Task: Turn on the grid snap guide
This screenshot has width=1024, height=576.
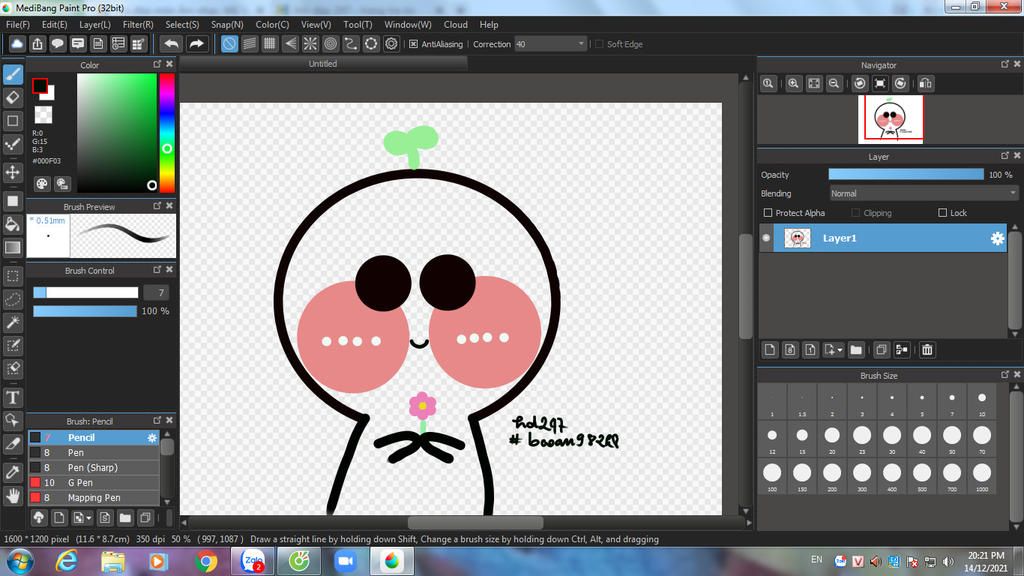Action: tap(270, 44)
